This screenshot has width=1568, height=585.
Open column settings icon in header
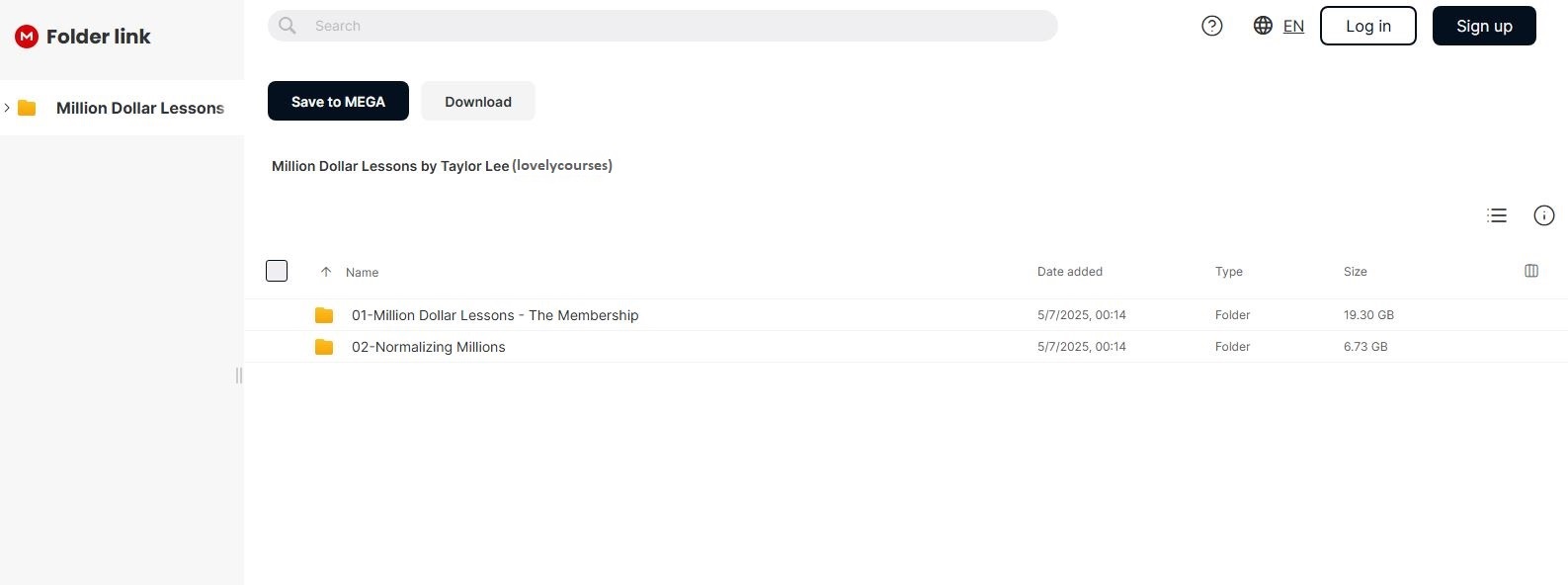(x=1531, y=271)
